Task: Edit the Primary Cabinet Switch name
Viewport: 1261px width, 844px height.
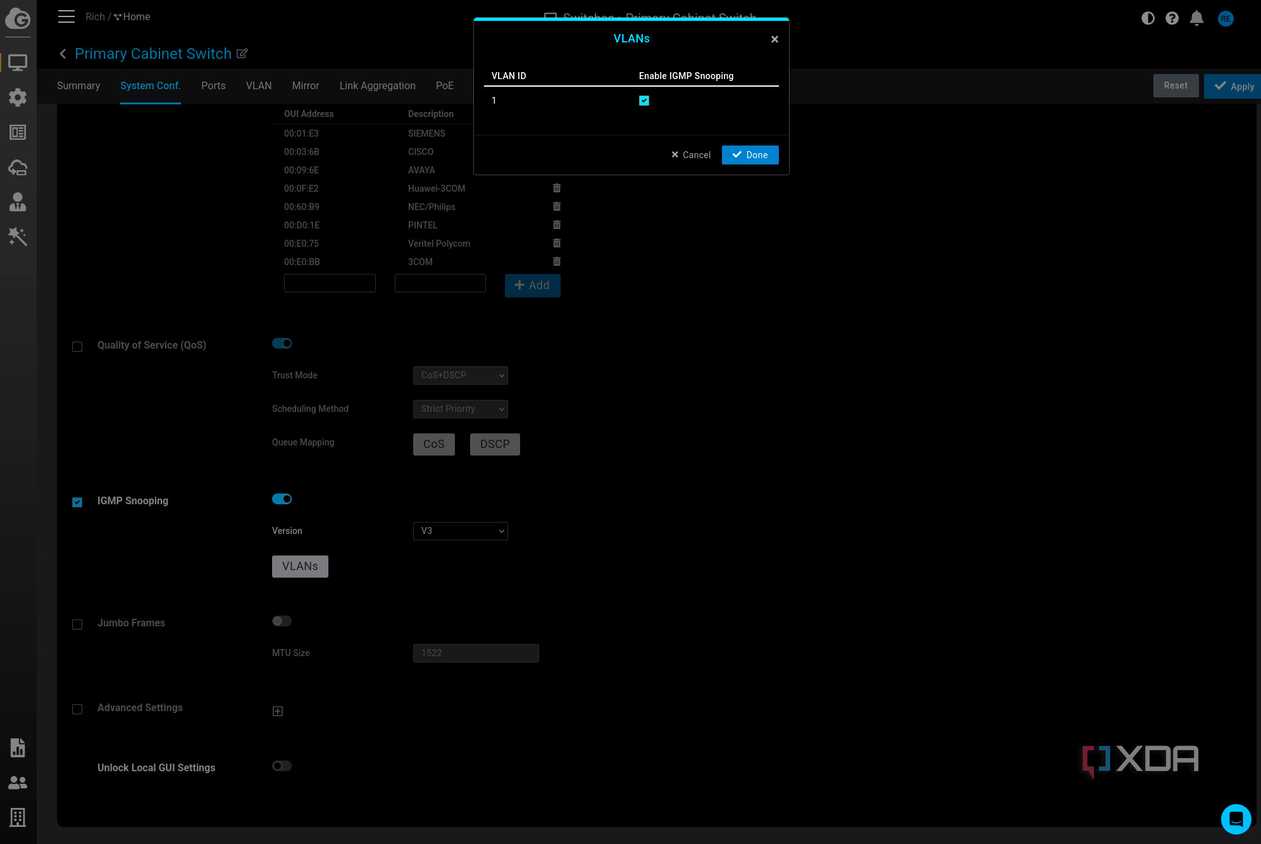Action: pos(242,53)
